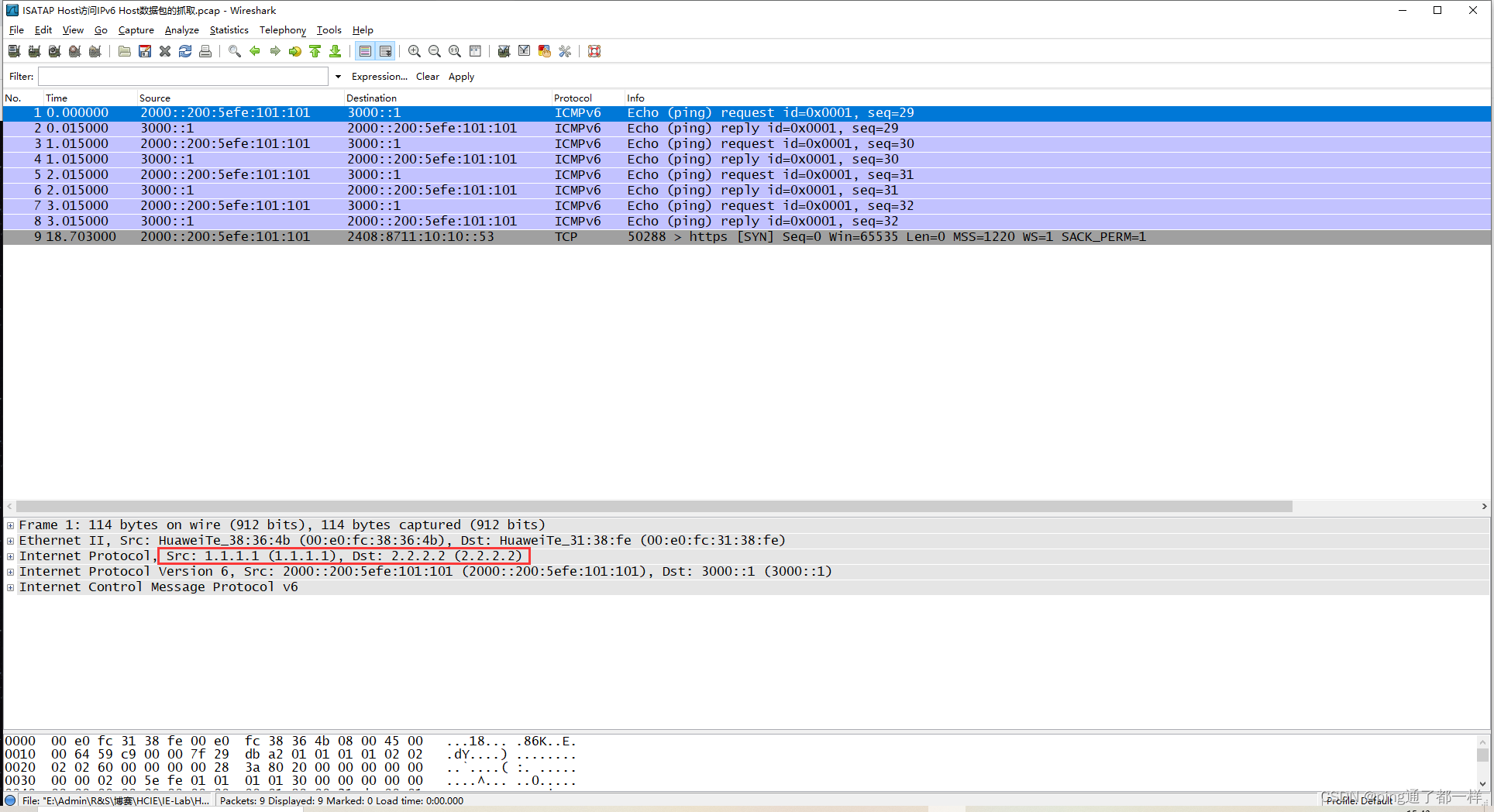Open the Statistics menu
The height and width of the screenshot is (812, 1494).
coord(229,30)
